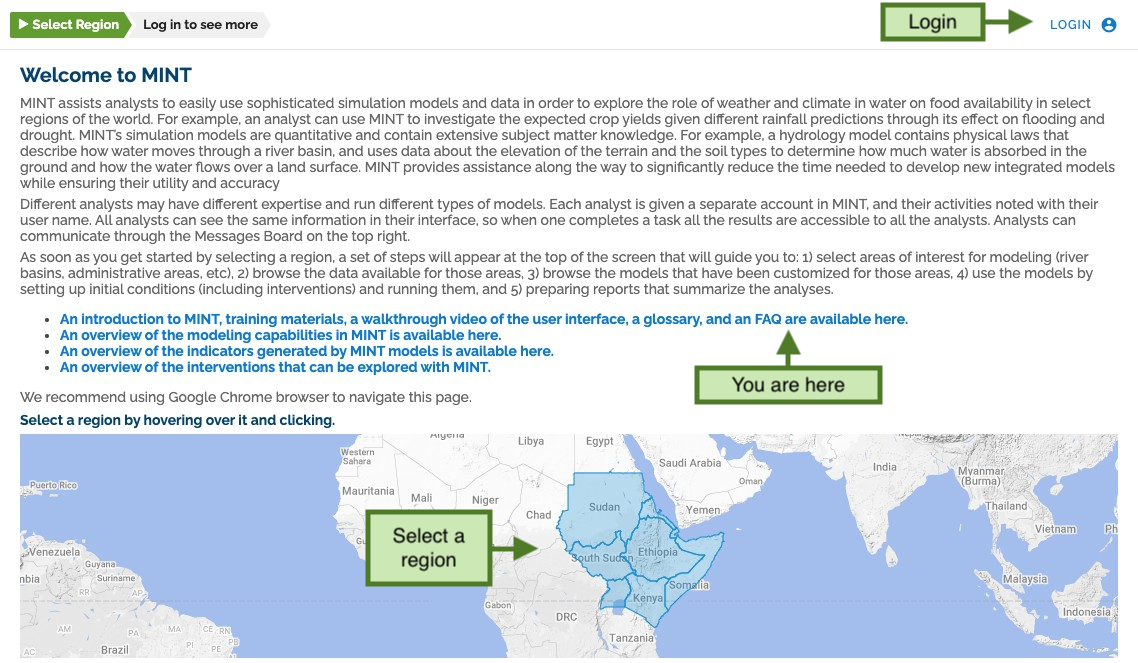Click the user account icon beside LOGIN
This screenshot has width=1138, height=663.
tap(1108, 25)
